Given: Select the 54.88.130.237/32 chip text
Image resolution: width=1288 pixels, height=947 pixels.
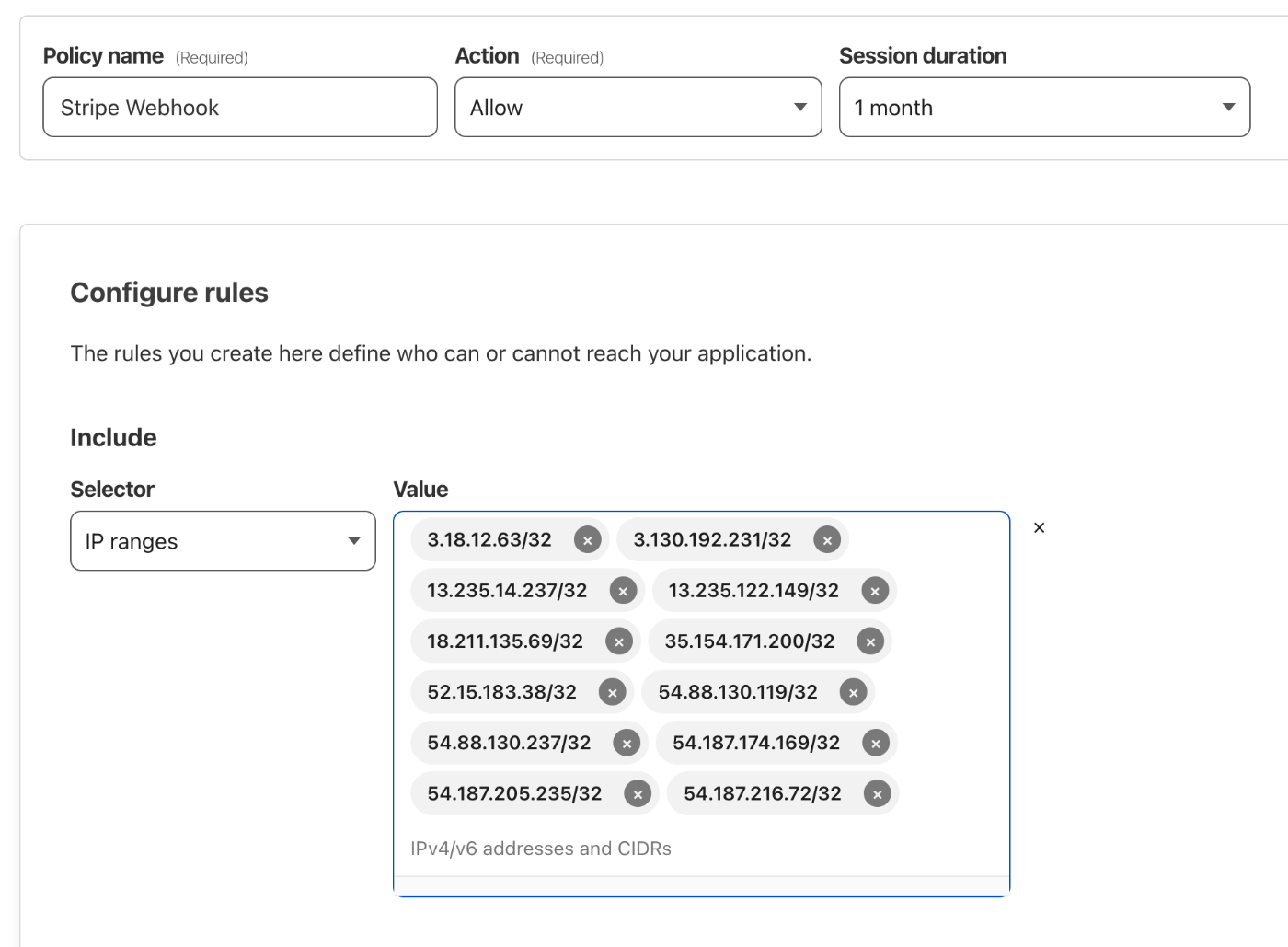Looking at the screenshot, I should click(509, 742).
